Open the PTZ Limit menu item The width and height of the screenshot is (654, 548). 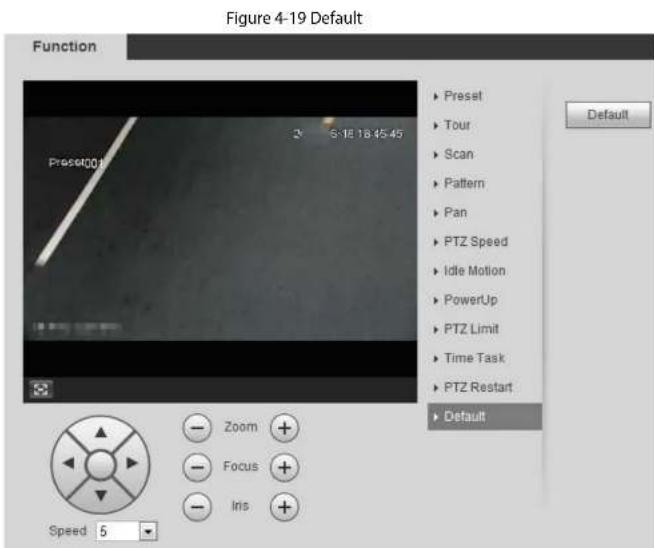471,329
